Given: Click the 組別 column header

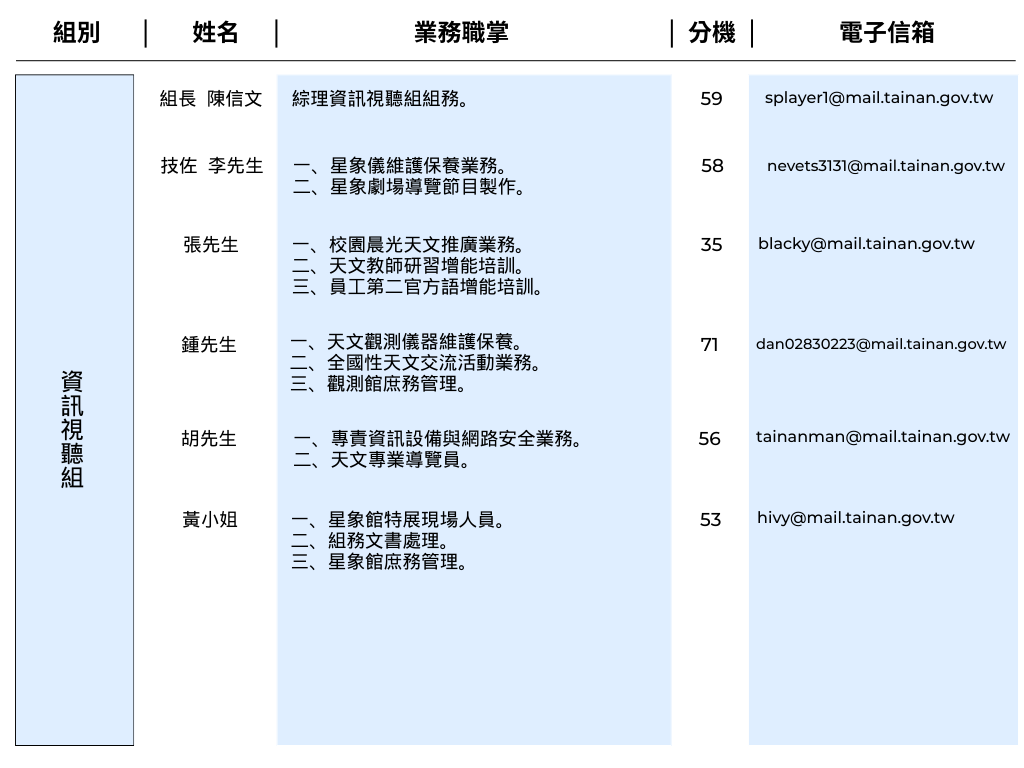Looking at the screenshot, I should pyautogui.click(x=76, y=32).
